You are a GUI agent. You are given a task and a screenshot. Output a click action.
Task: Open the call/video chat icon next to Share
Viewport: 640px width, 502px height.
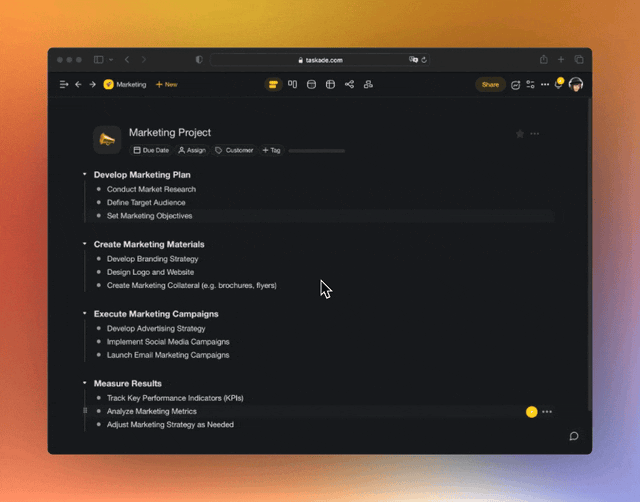(516, 85)
